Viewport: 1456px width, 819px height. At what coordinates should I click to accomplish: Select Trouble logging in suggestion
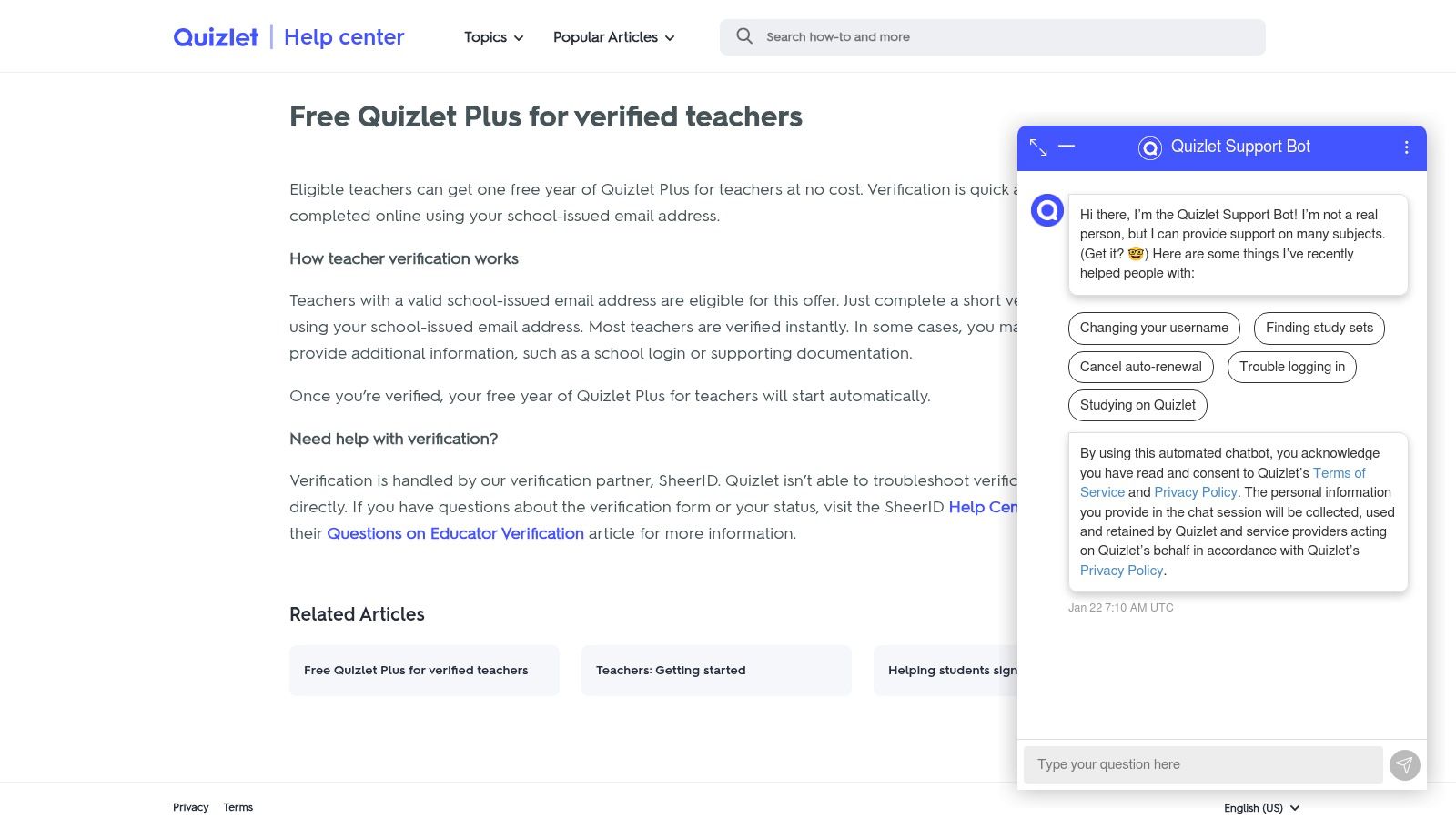1291,367
